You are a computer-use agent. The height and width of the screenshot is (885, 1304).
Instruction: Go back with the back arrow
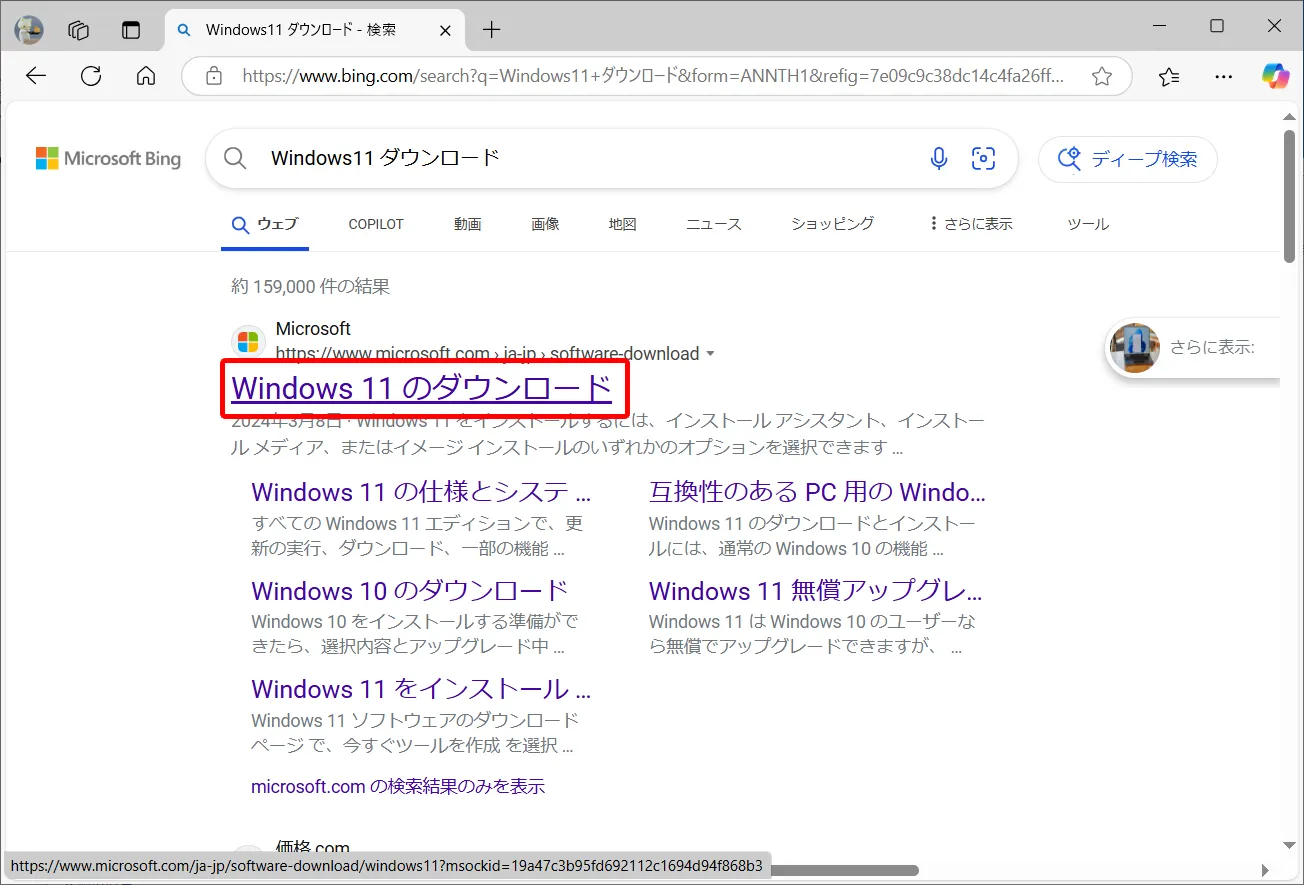pyautogui.click(x=36, y=76)
